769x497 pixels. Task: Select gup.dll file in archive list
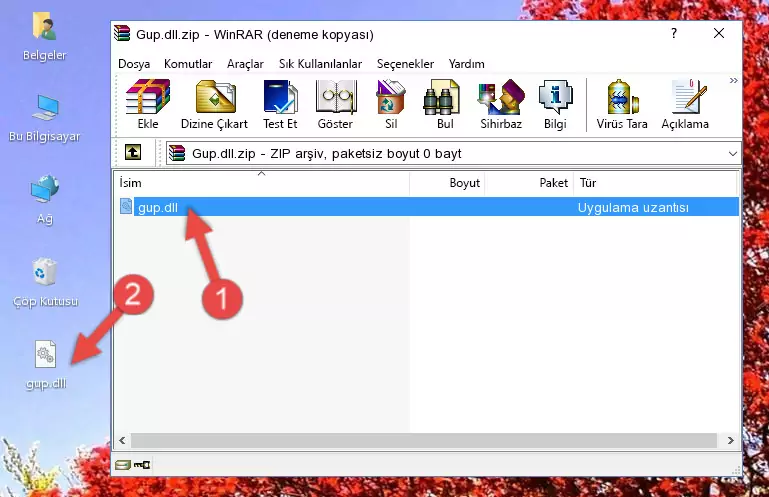click(427, 207)
